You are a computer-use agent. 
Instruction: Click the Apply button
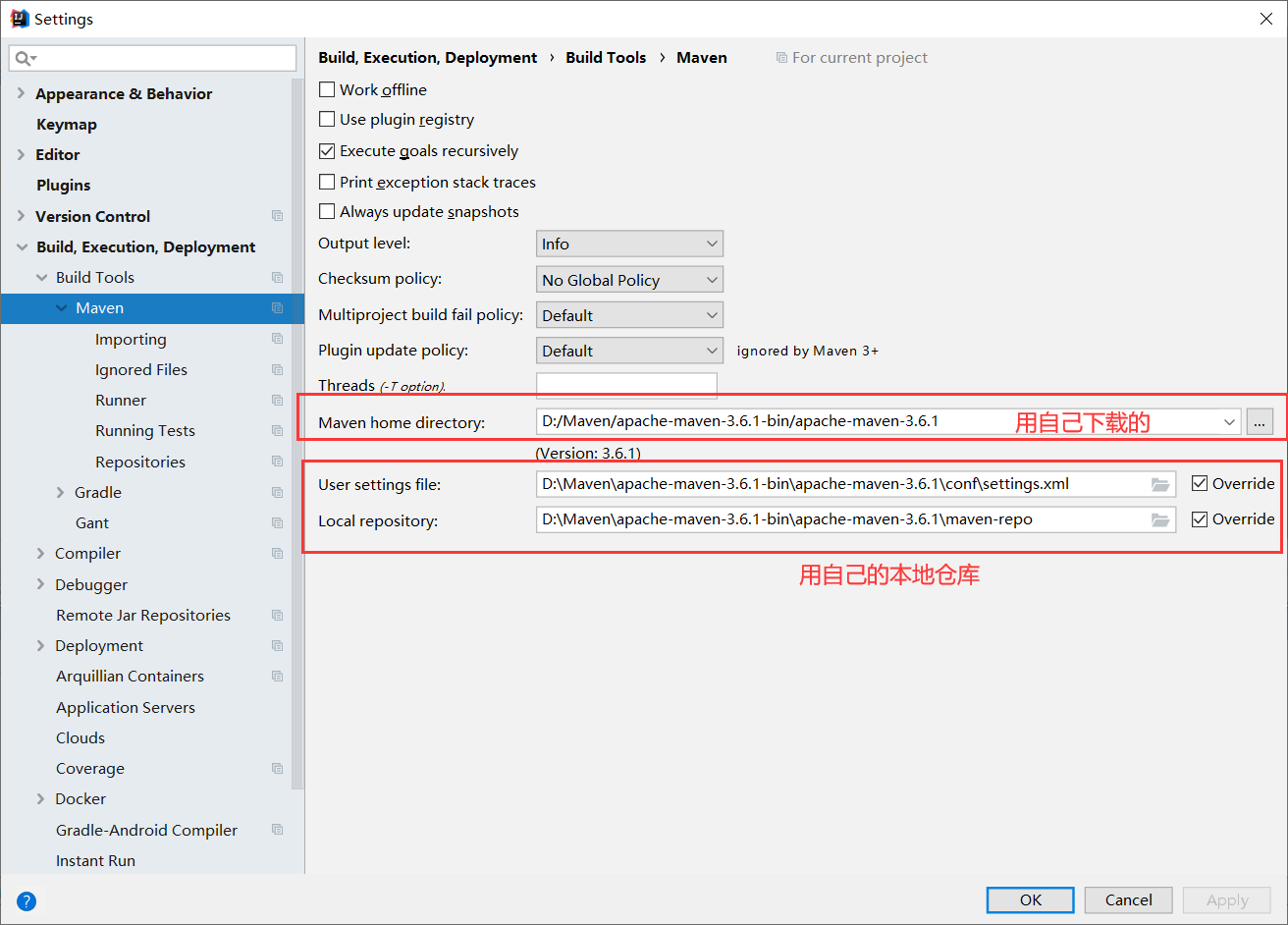(x=1227, y=899)
